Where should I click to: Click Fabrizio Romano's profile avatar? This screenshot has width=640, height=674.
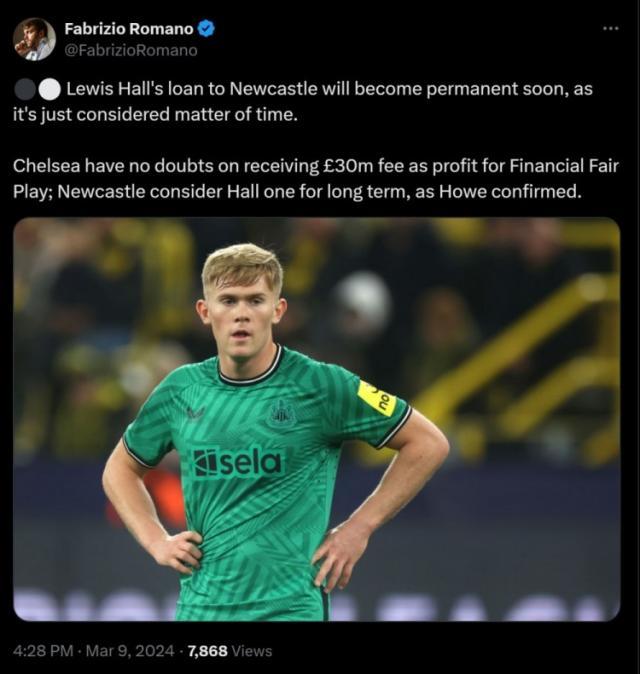(x=34, y=39)
